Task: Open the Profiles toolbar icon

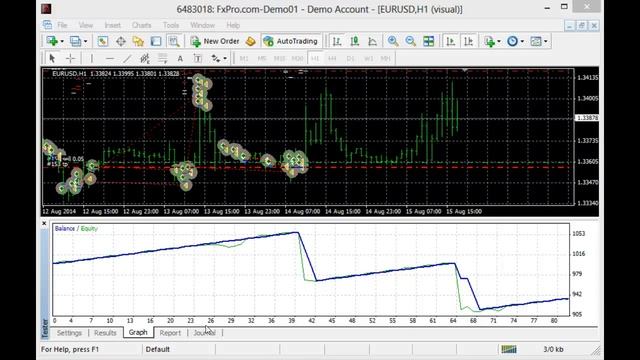Action: [75, 41]
